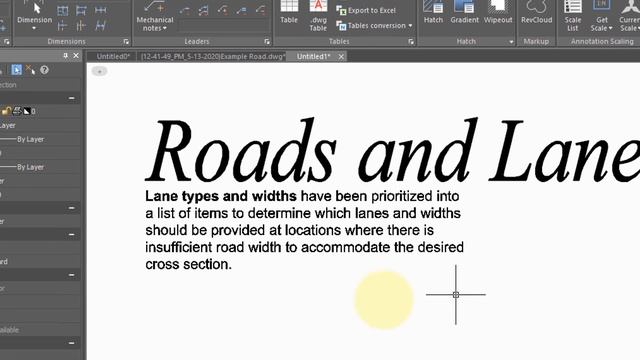Toggle the layer 0 plot printer icon

[17, 111]
